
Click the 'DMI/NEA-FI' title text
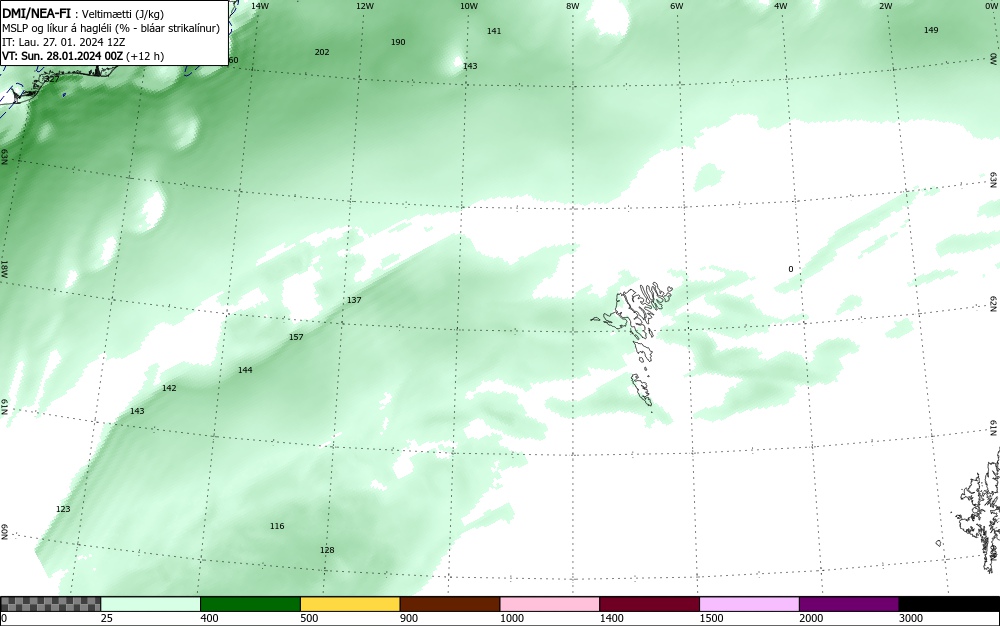click(36, 13)
